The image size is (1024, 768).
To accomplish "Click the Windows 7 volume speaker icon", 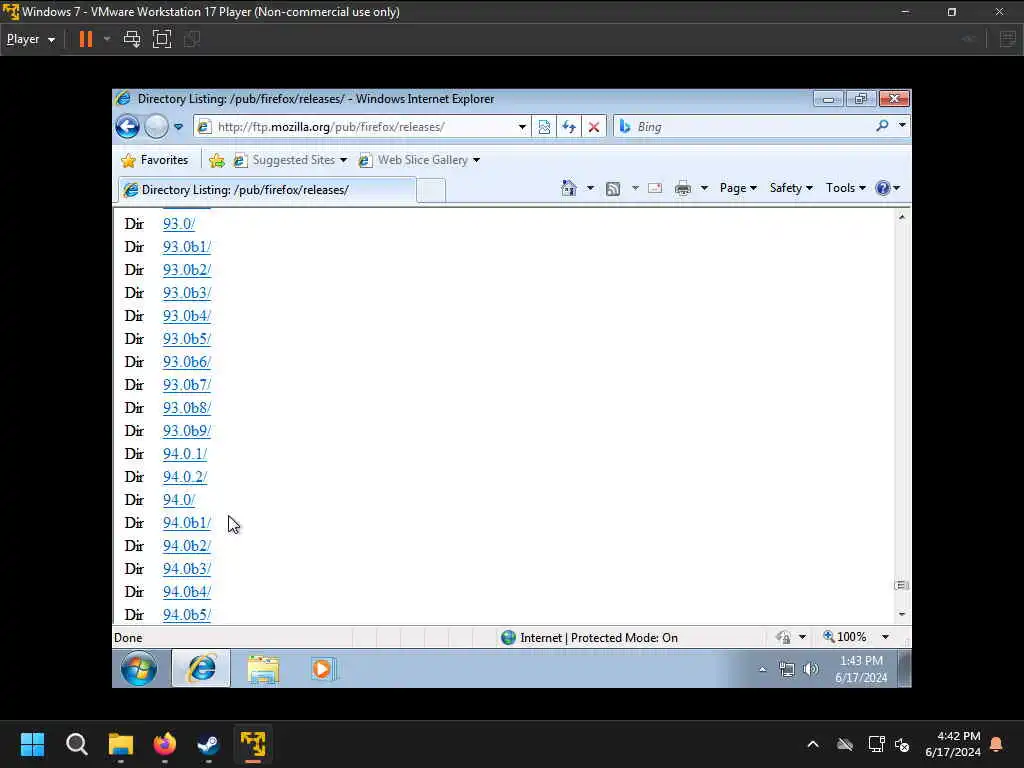I will pos(810,669).
